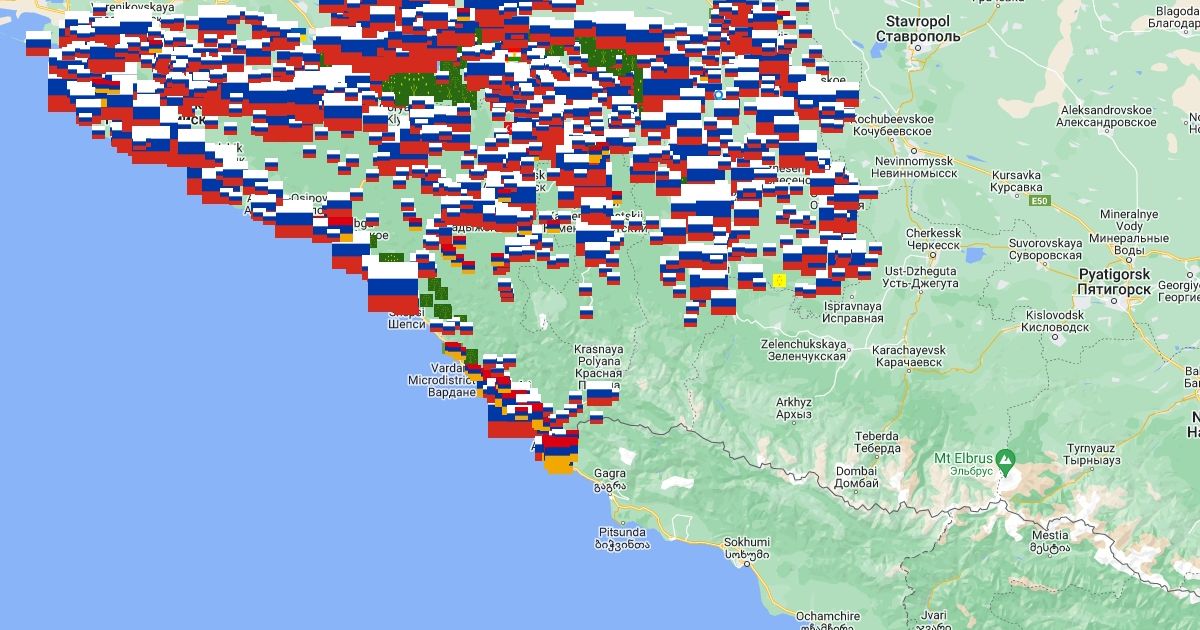The height and width of the screenshot is (630, 1200).
Task: Click the Mt Elbrus text label
Action: pyautogui.click(x=962, y=465)
